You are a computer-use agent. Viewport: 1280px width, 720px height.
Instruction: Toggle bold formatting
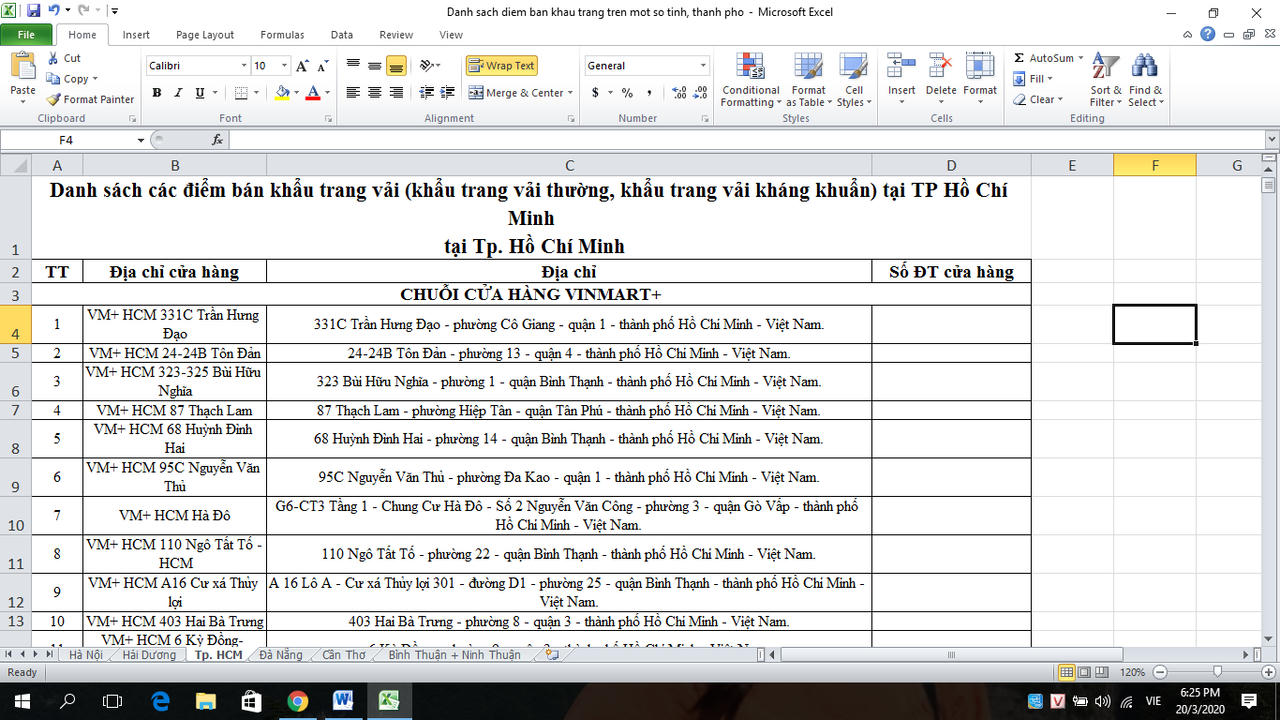(x=157, y=93)
